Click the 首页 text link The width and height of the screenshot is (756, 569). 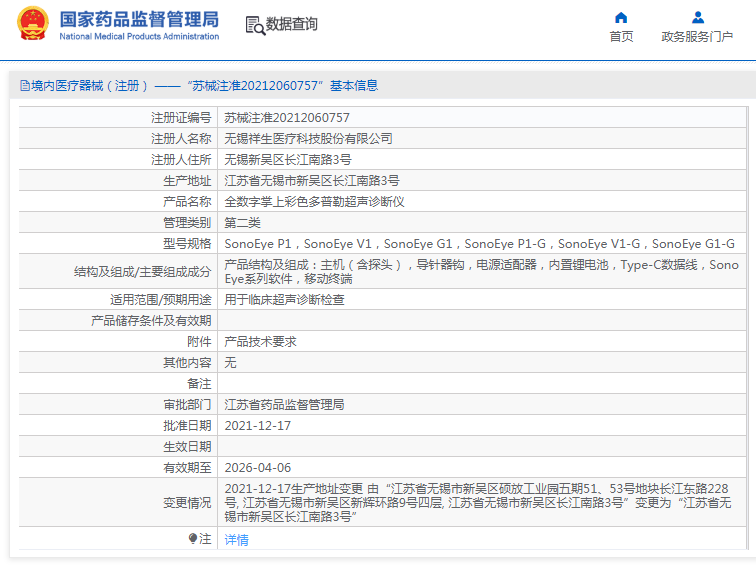(x=621, y=37)
